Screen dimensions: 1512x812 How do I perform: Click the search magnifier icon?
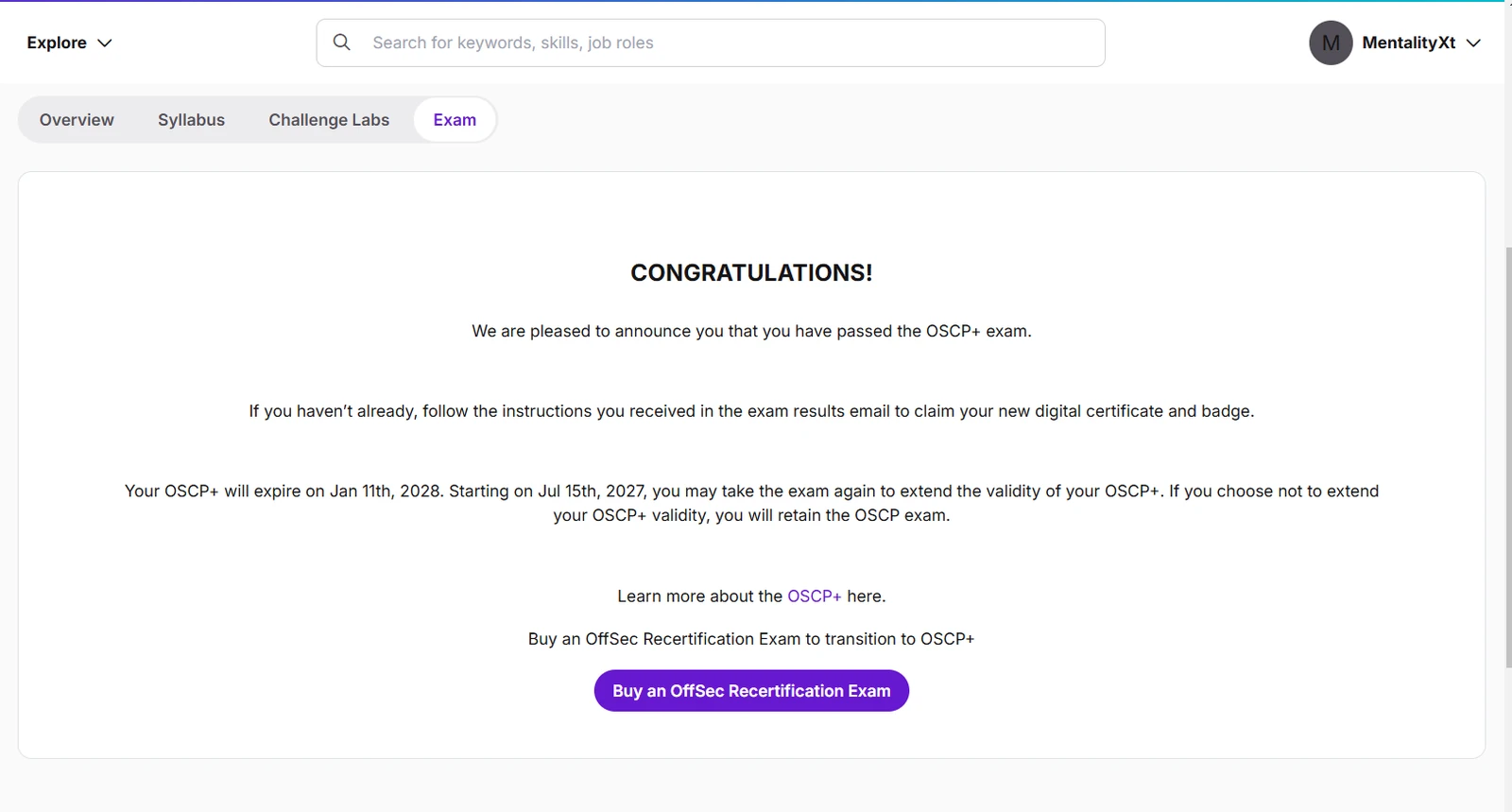pos(342,43)
